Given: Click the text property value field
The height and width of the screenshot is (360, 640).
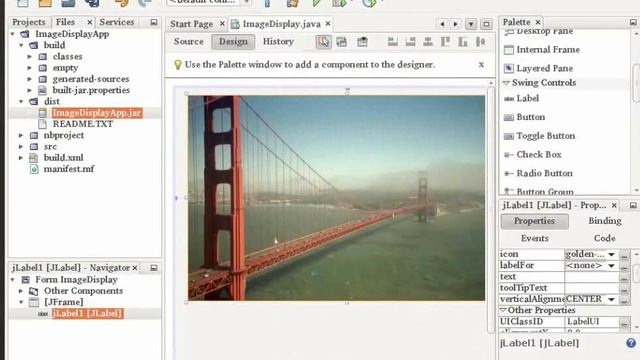Looking at the screenshot, I should pyautogui.click(x=592, y=277).
